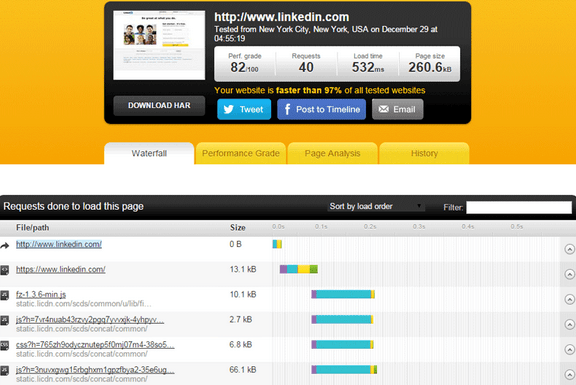Image resolution: width=576 pixels, height=385 pixels.
Task: Click the Filter text input field
Action: pos(519,207)
